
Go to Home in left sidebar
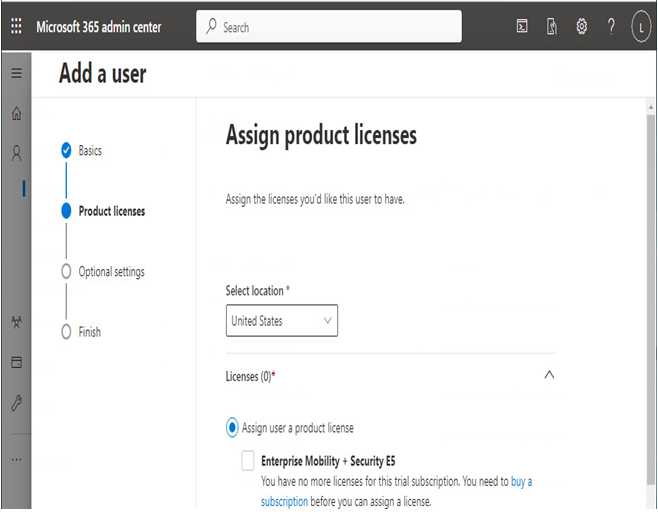pyautogui.click(x=16, y=113)
